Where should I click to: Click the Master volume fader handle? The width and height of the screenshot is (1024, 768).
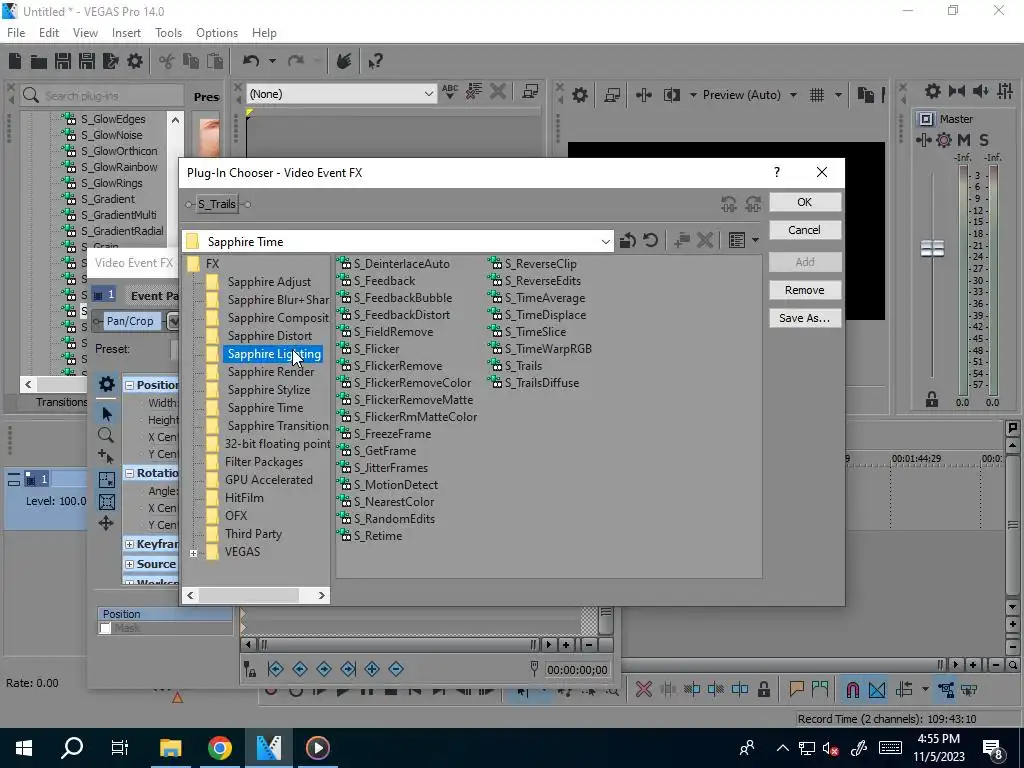click(932, 248)
